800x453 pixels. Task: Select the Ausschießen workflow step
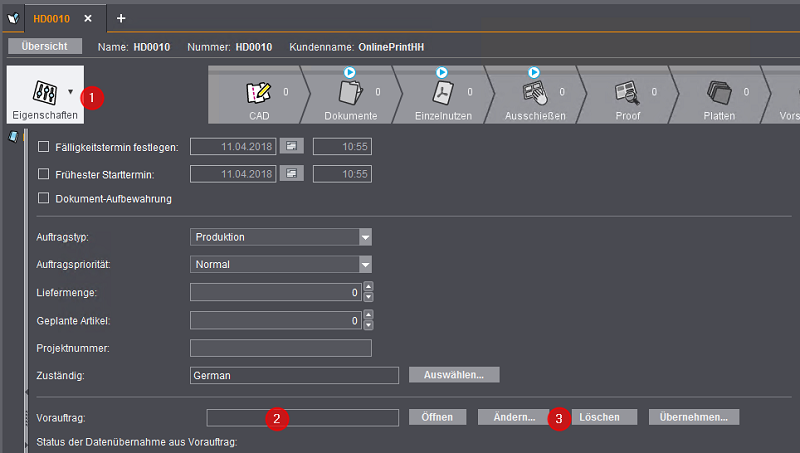point(533,93)
